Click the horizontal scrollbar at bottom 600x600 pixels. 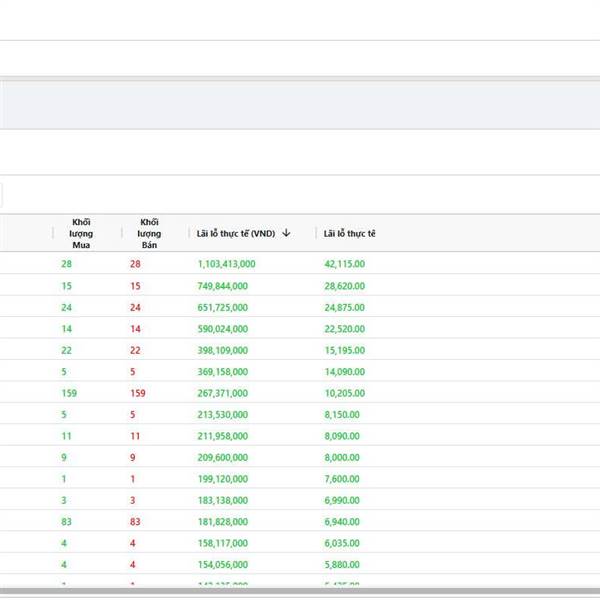(300, 591)
